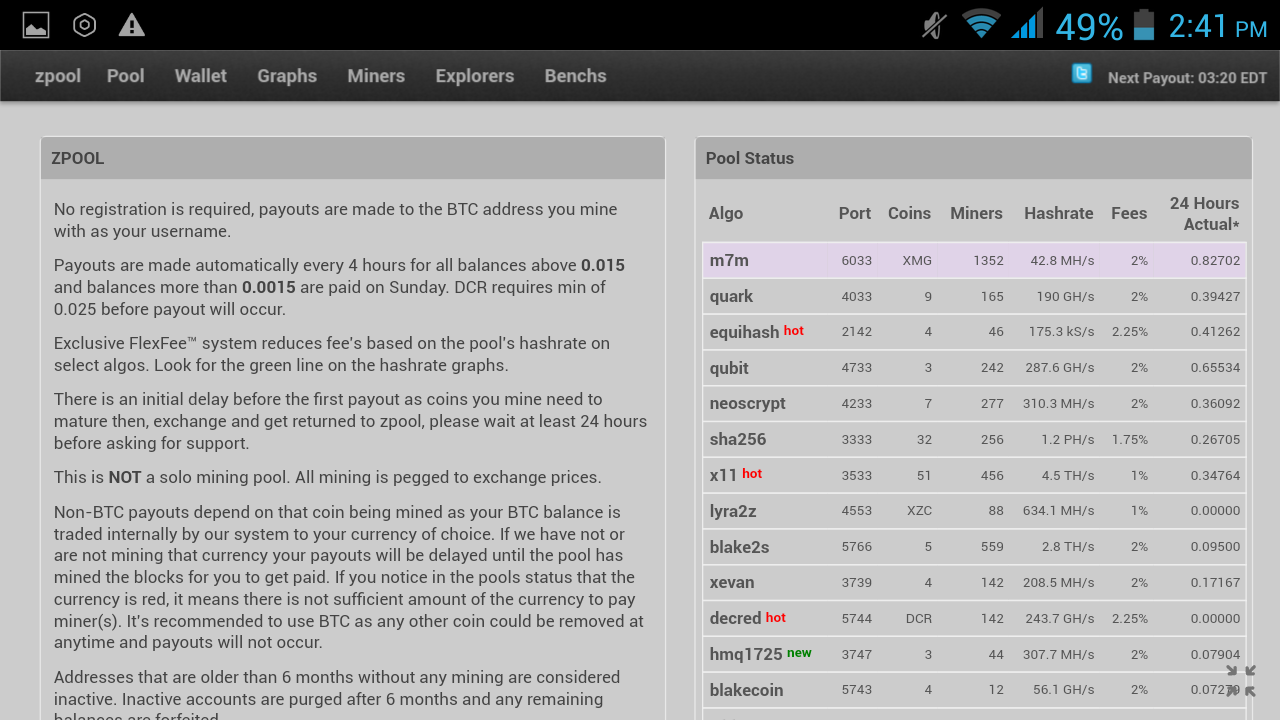The image size is (1280, 720).
Task: Open the Benchs menu item
Action: coord(576,76)
